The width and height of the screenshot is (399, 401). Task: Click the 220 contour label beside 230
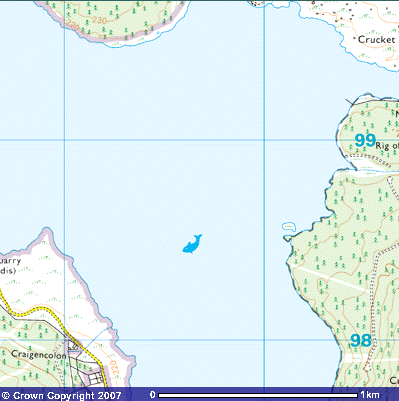coord(72,26)
